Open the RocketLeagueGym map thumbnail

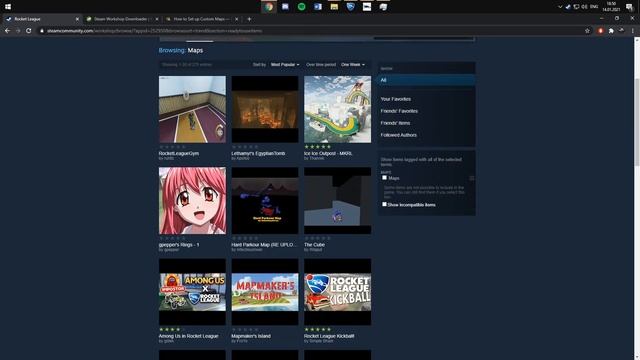pyautogui.click(x=192, y=109)
